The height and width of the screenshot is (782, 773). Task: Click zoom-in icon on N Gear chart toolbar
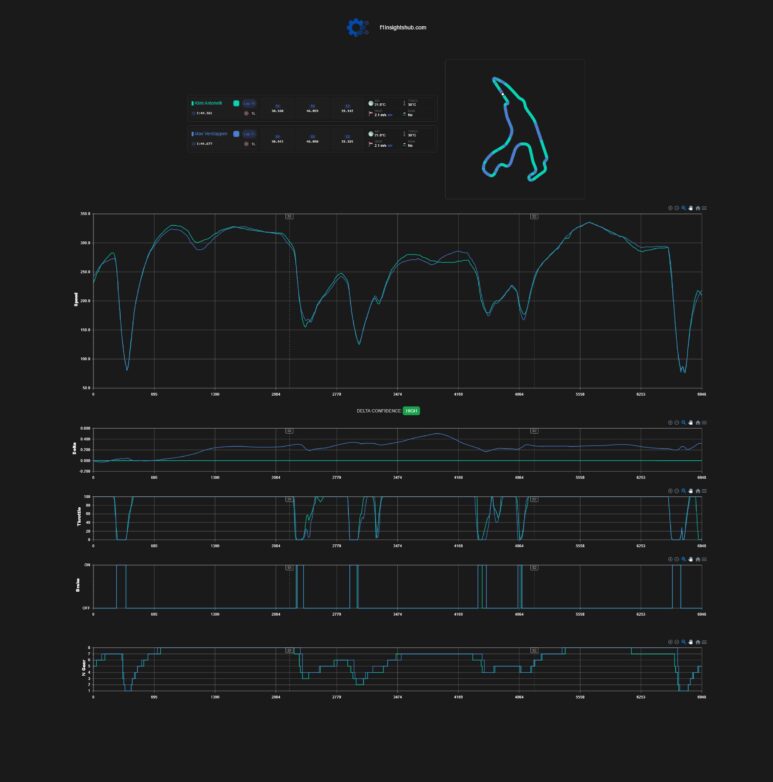point(670,642)
